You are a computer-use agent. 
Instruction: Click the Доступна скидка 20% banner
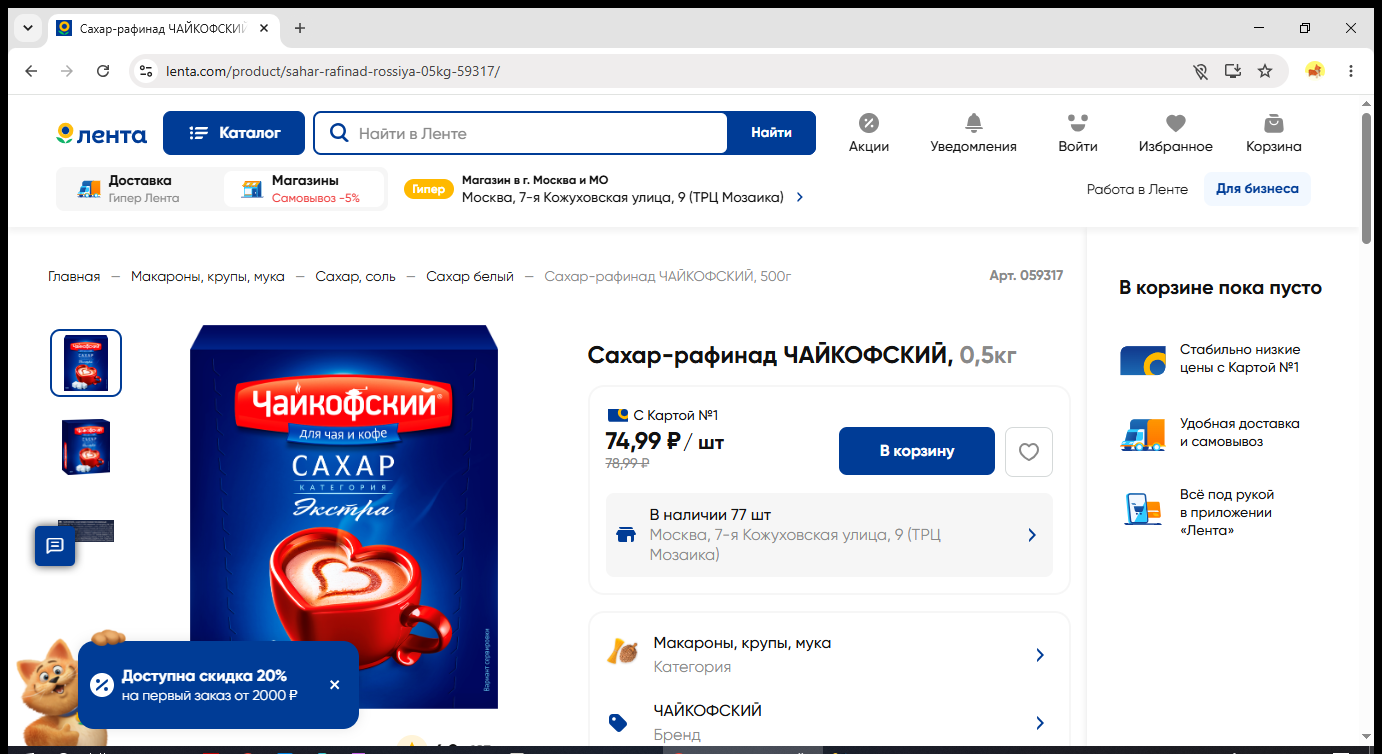pos(218,685)
